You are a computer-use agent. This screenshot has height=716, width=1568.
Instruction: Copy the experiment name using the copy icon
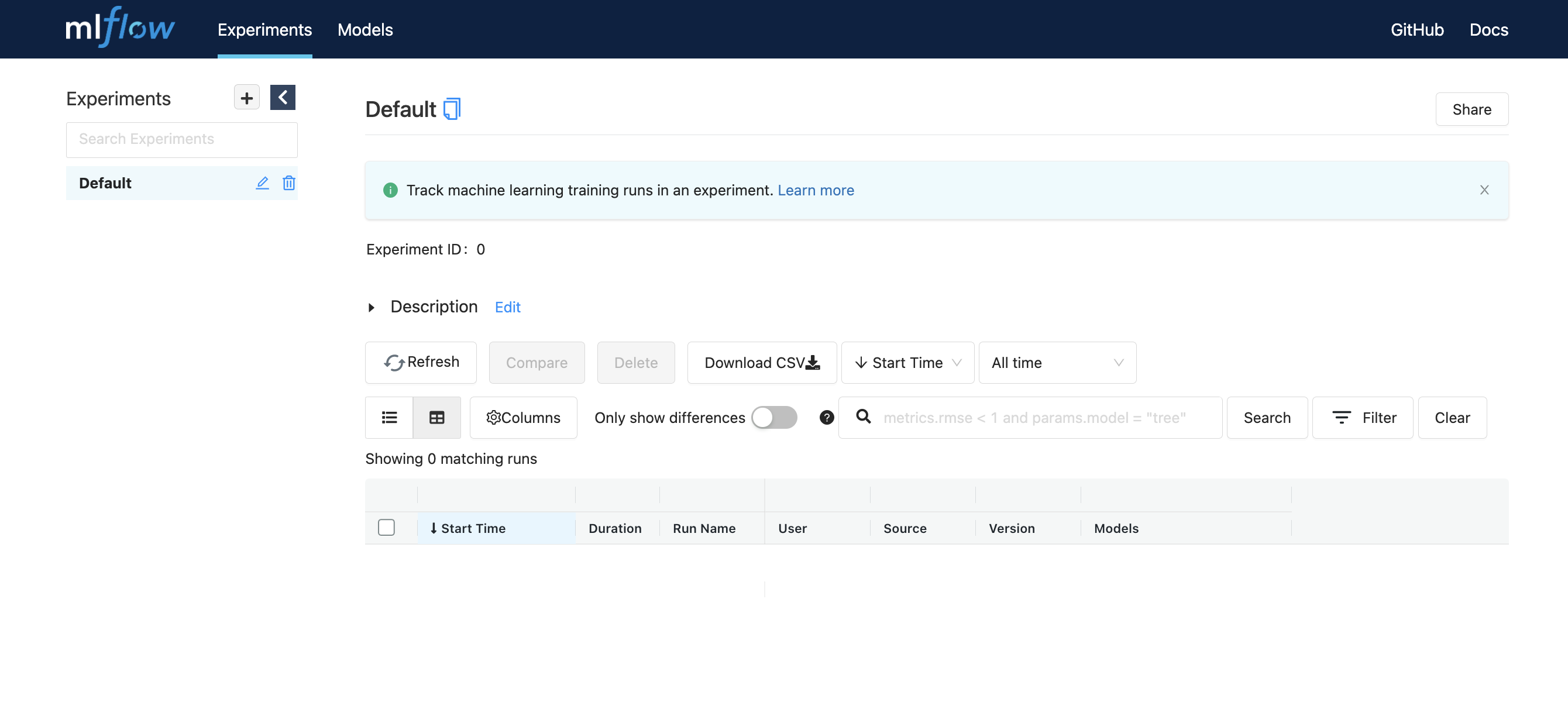[x=451, y=108]
